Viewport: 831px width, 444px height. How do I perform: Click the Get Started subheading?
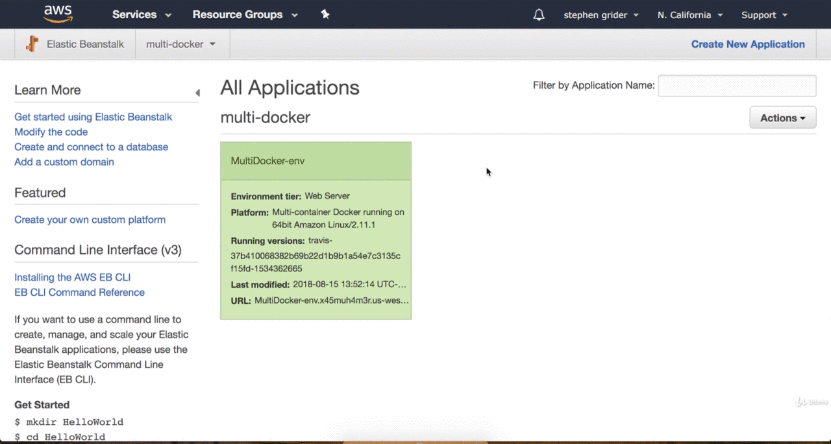[42, 405]
